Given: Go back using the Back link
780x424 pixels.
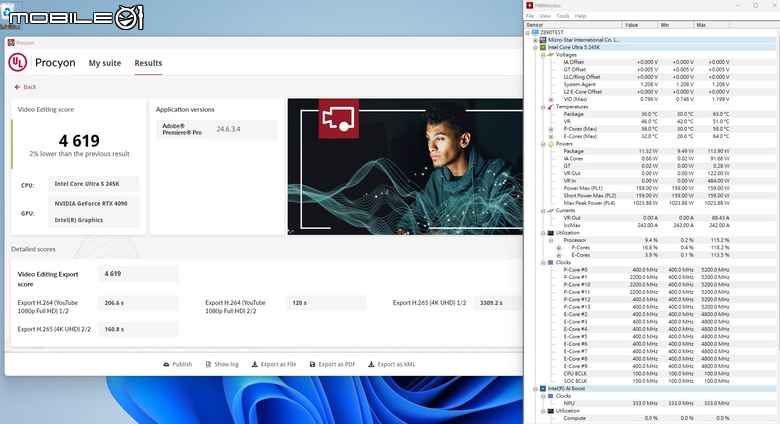Looking at the screenshot, I should tap(25, 87).
